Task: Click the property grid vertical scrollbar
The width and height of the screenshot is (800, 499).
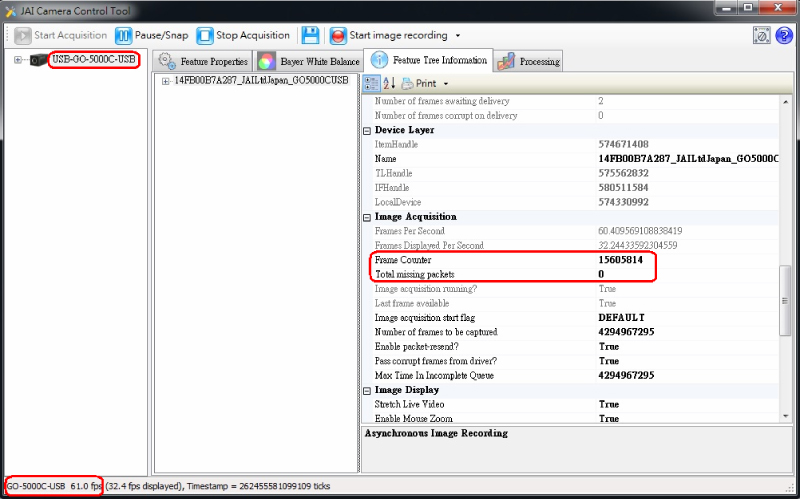Action: click(787, 300)
